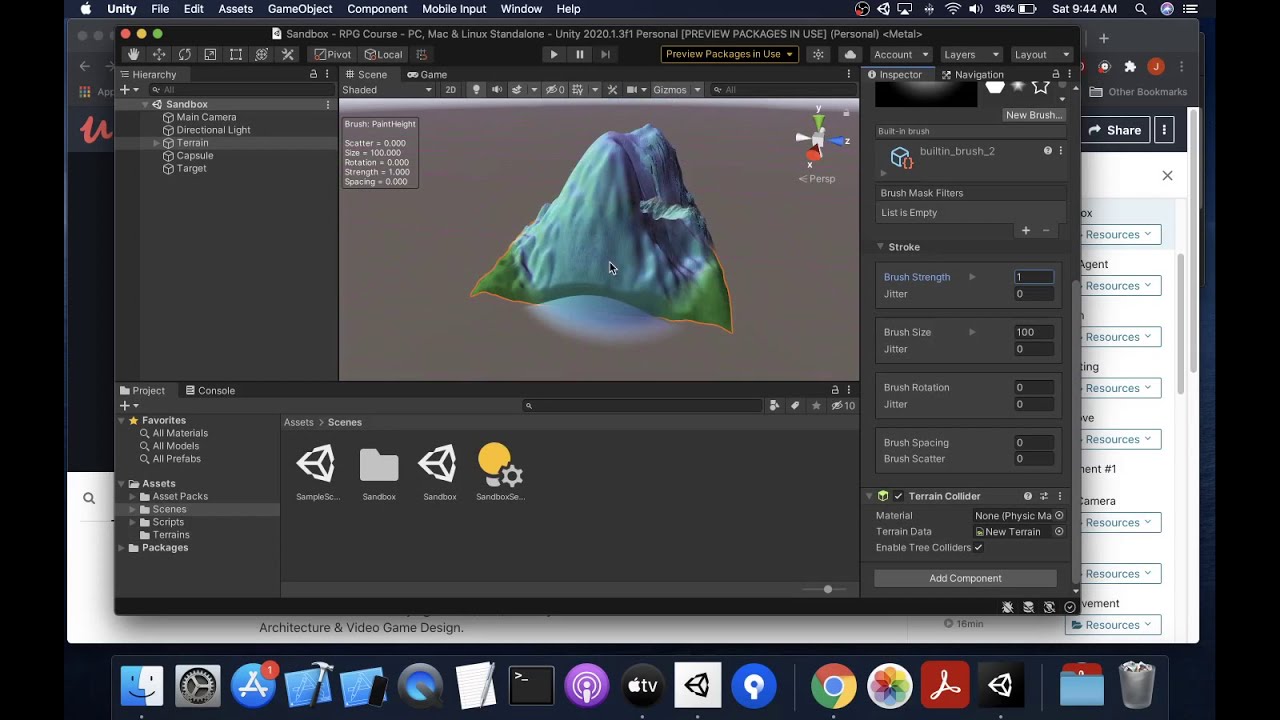Expand the Packages folder
This screenshot has height=720, width=1280.
(x=122, y=548)
